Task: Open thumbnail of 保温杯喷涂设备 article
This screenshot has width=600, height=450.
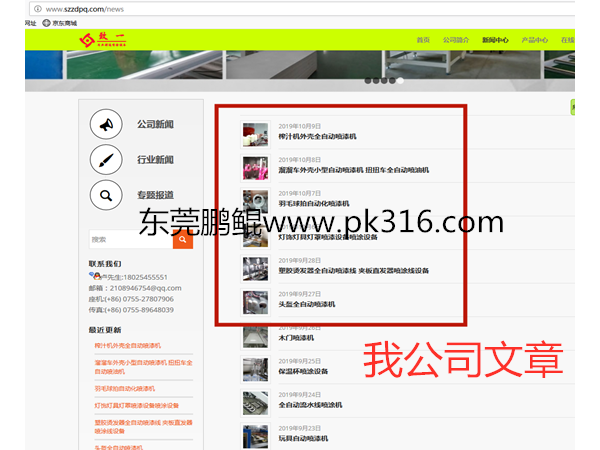Action: [255, 370]
